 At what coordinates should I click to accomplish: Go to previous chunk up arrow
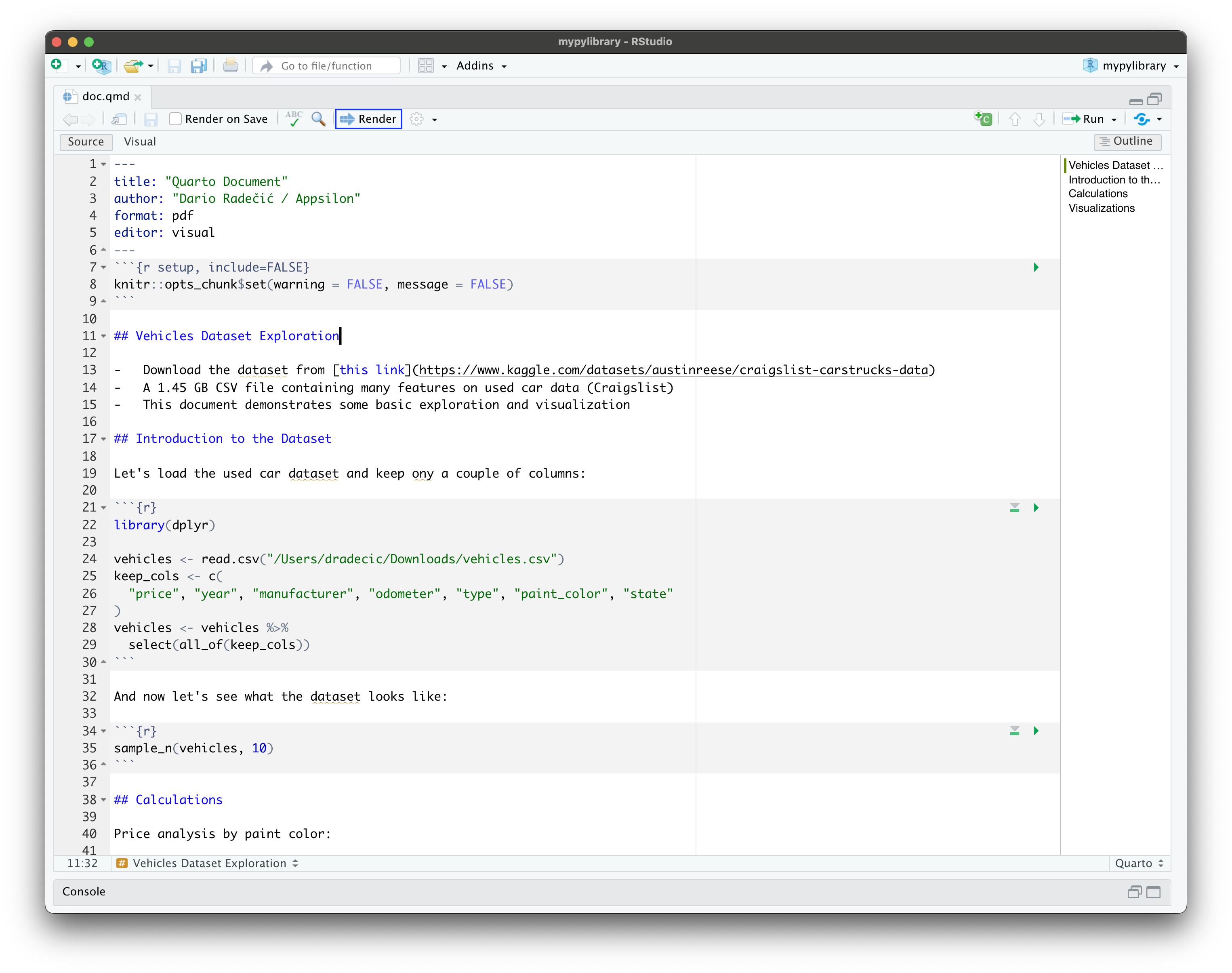pyautogui.click(x=1015, y=119)
